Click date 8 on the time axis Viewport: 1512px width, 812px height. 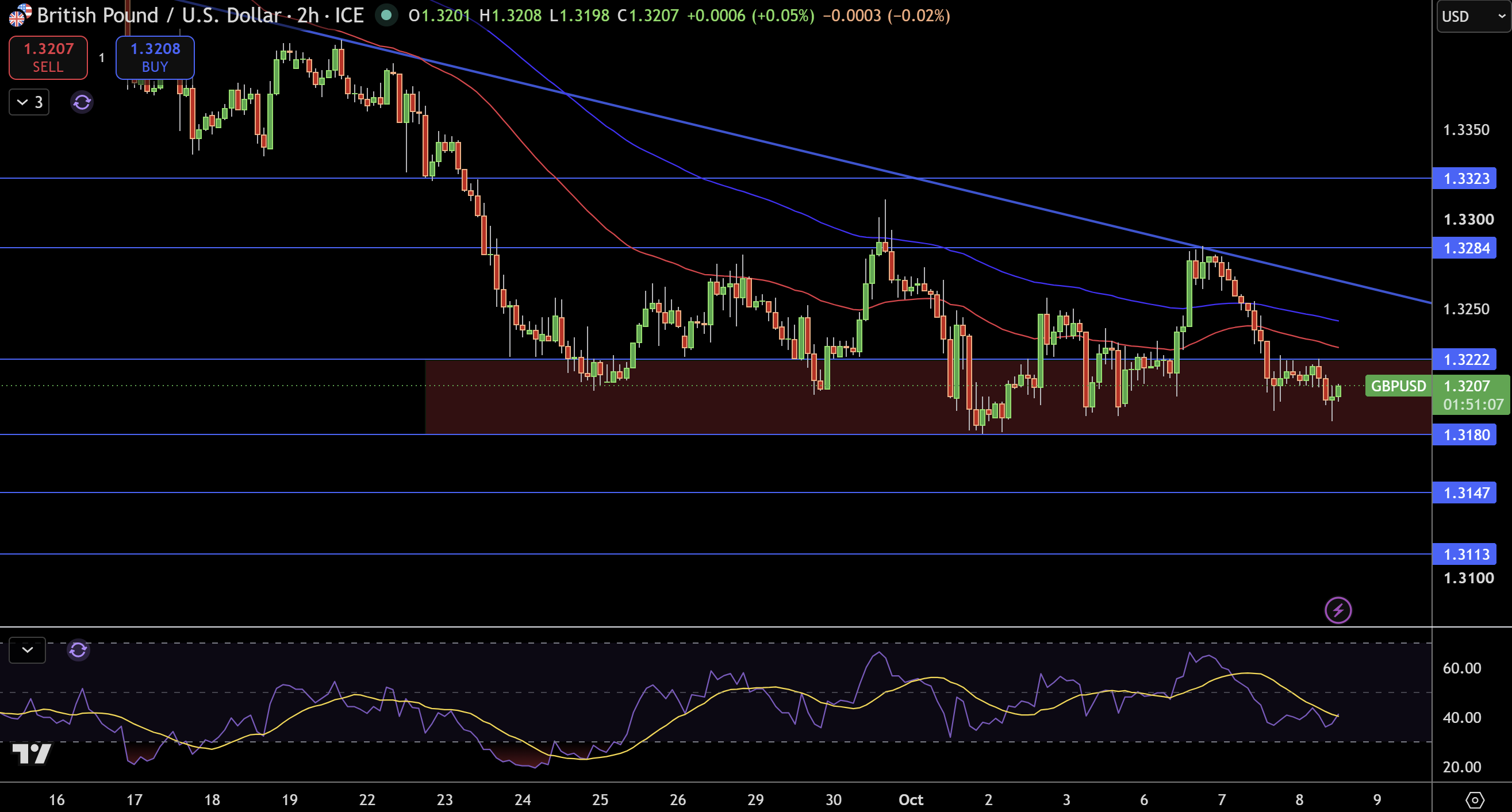point(1299,800)
